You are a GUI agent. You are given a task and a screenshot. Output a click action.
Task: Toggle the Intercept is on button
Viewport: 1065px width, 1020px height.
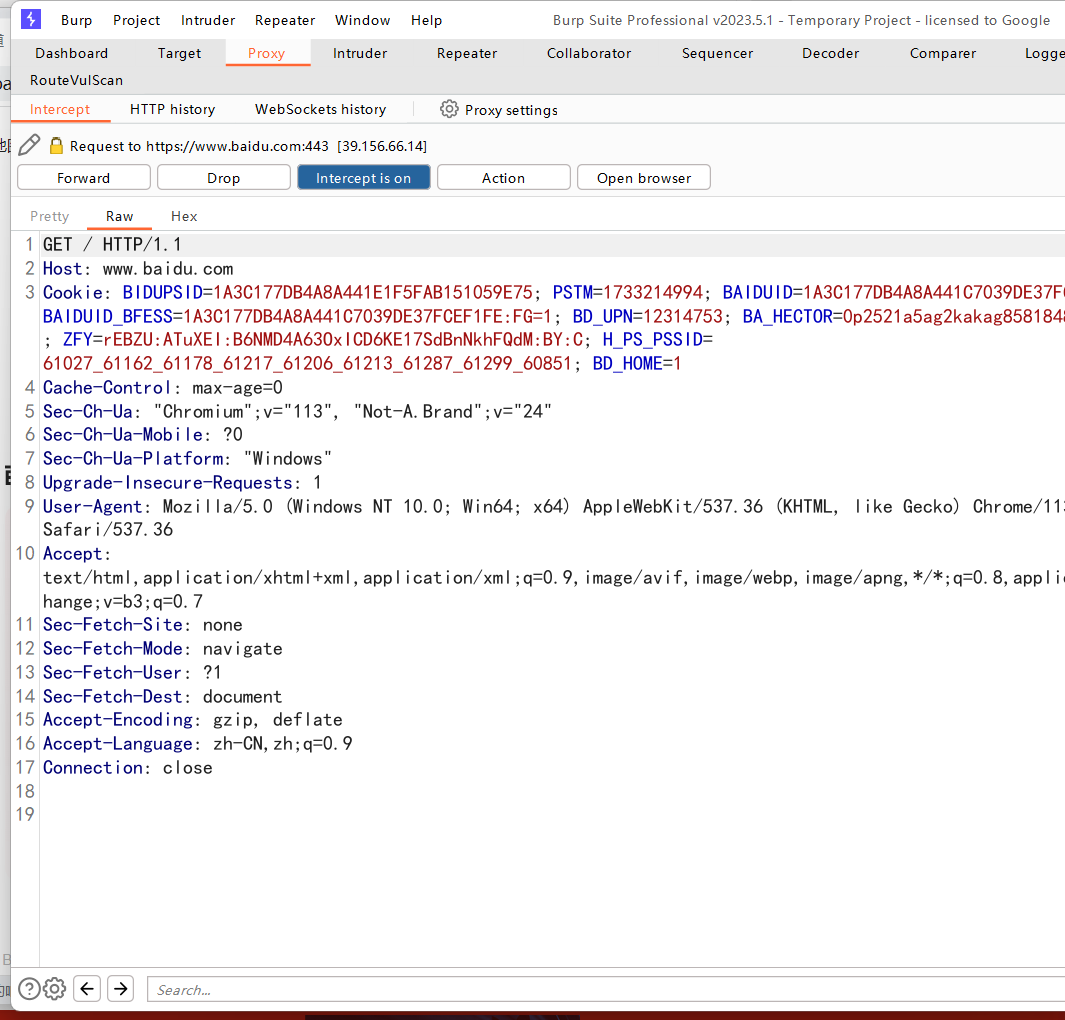[363, 177]
